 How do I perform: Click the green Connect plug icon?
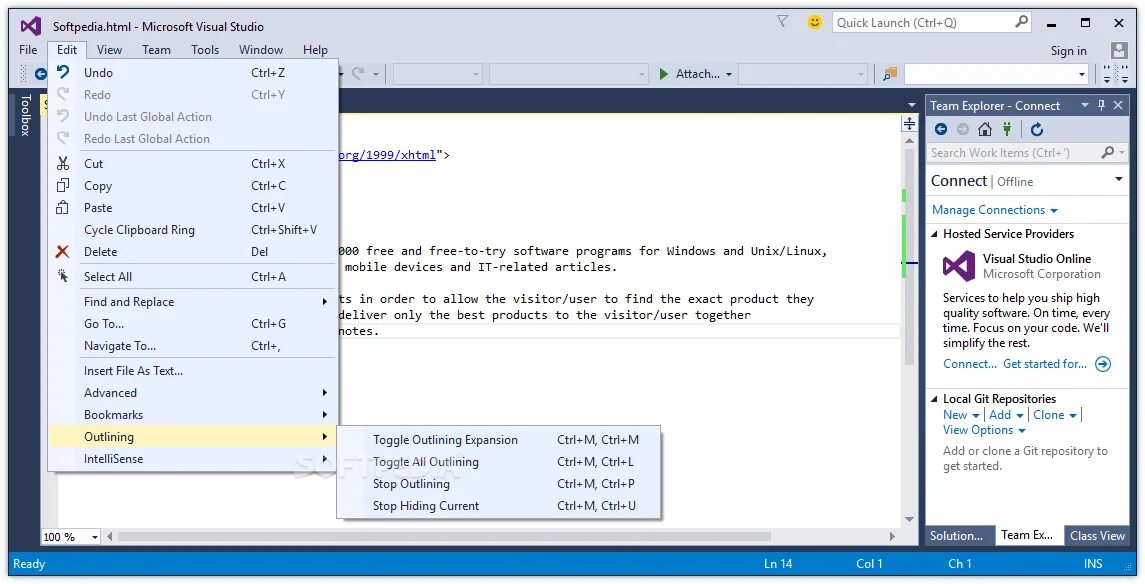[x=1007, y=129]
